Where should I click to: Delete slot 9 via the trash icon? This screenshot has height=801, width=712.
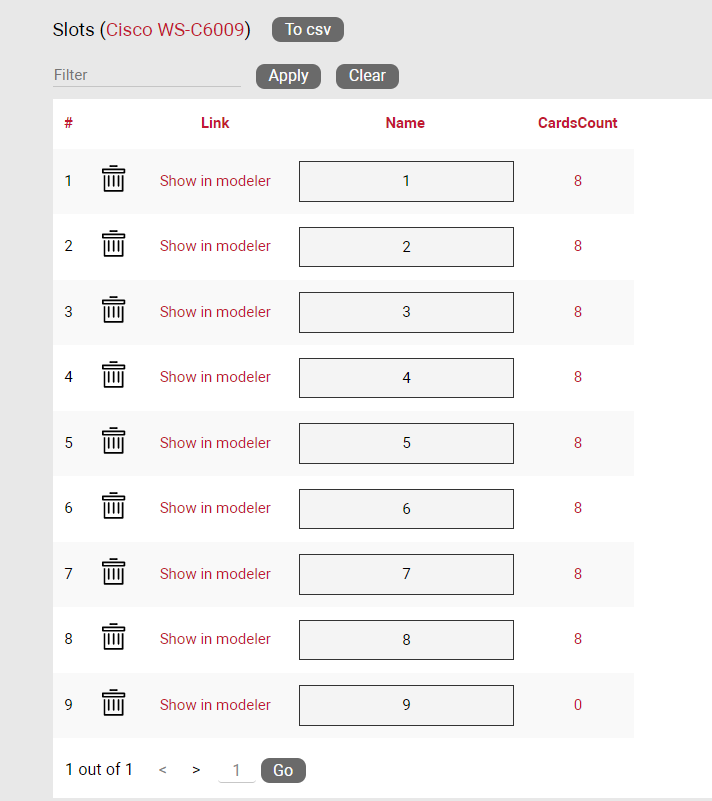pos(114,704)
